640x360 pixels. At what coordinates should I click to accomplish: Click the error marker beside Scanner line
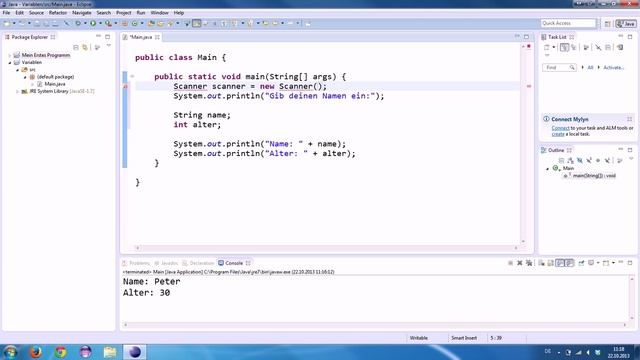click(x=125, y=86)
